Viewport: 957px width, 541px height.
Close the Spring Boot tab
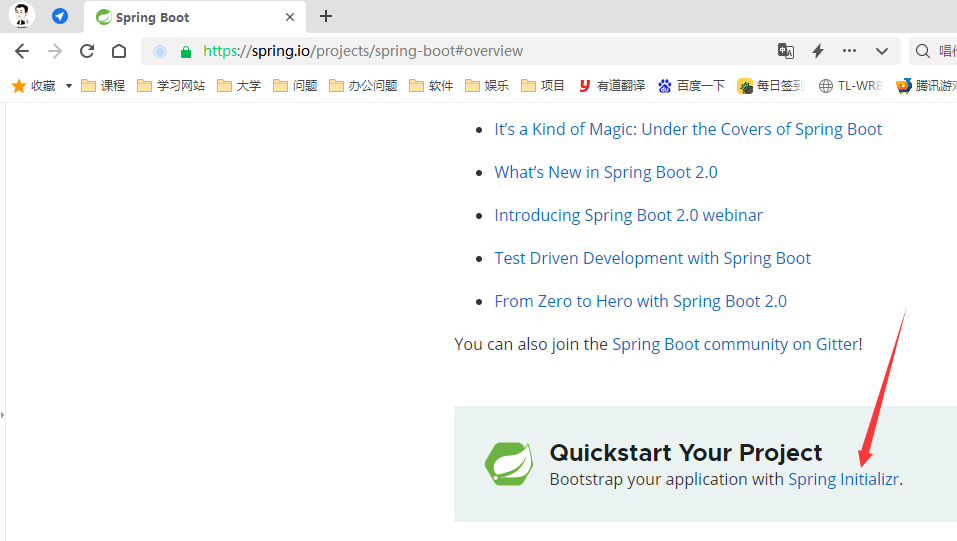(290, 17)
